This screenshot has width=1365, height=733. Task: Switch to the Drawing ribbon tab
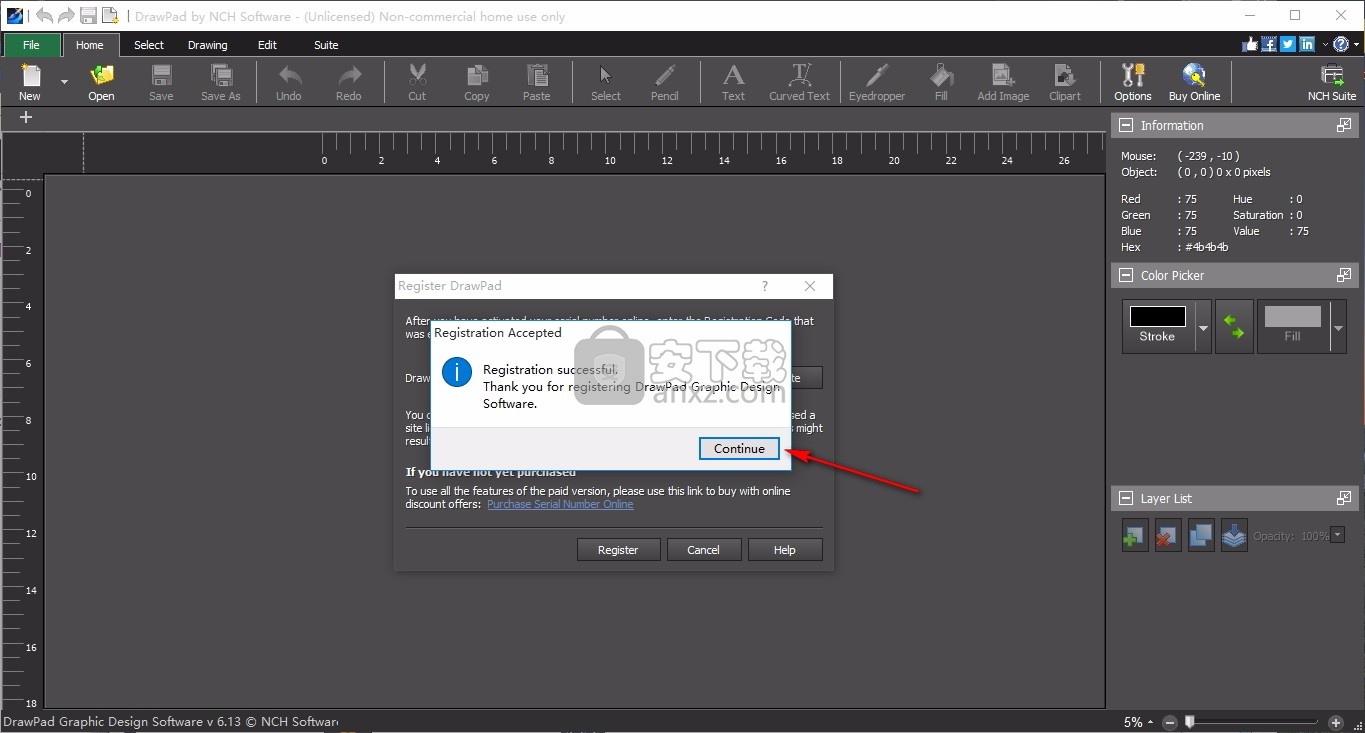pos(208,45)
